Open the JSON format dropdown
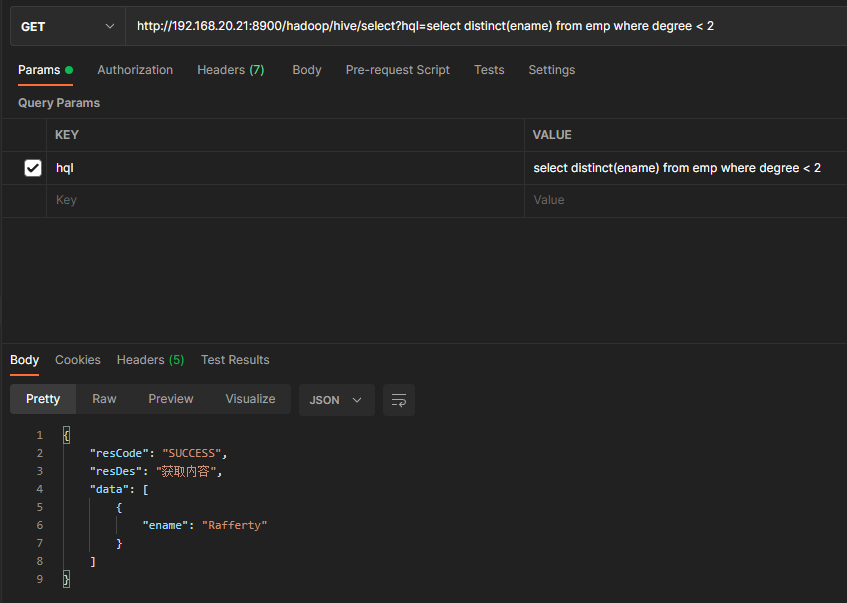Image resolution: width=847 pixels, height=603 pixels. (337, 400)
